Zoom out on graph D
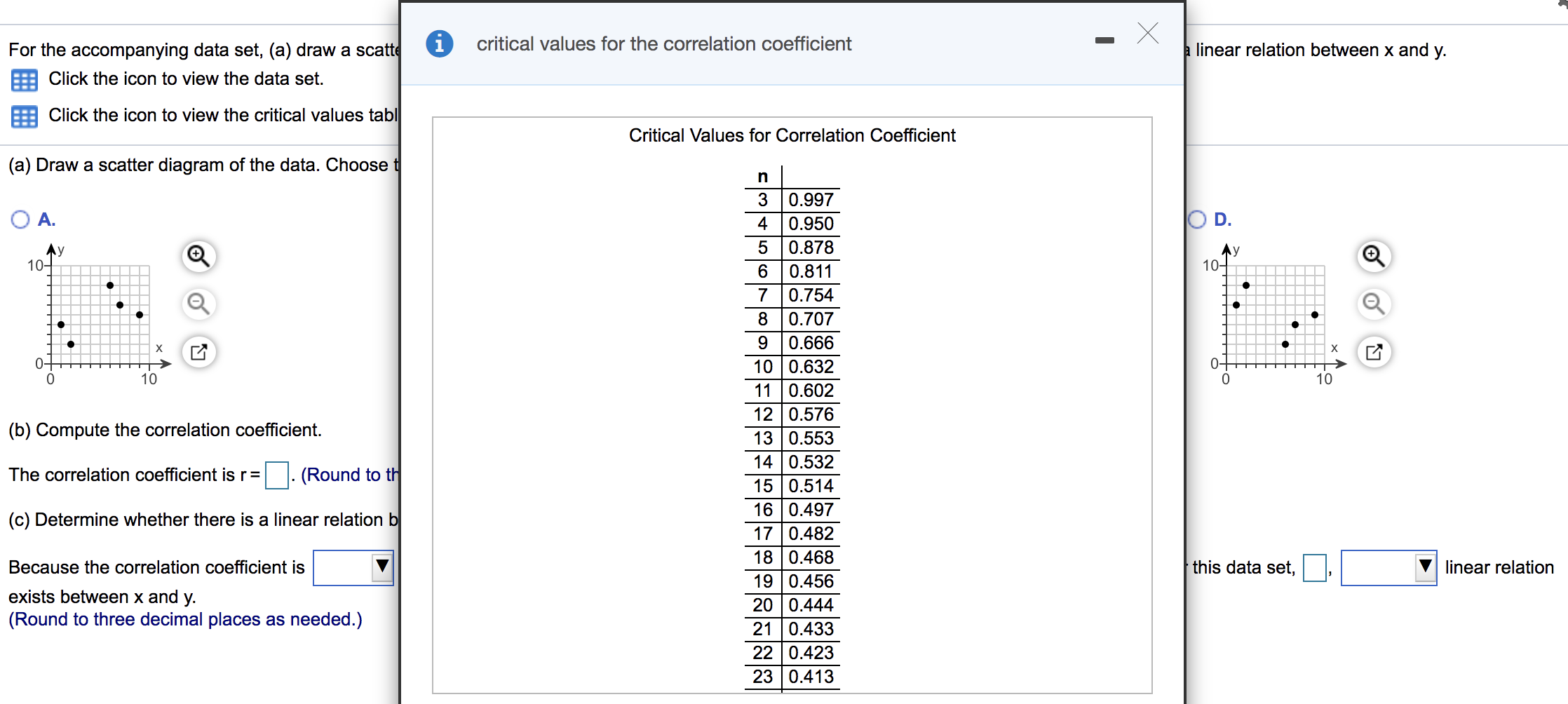The height and width of the screenshot is (704, 1568). [1374, 304]
